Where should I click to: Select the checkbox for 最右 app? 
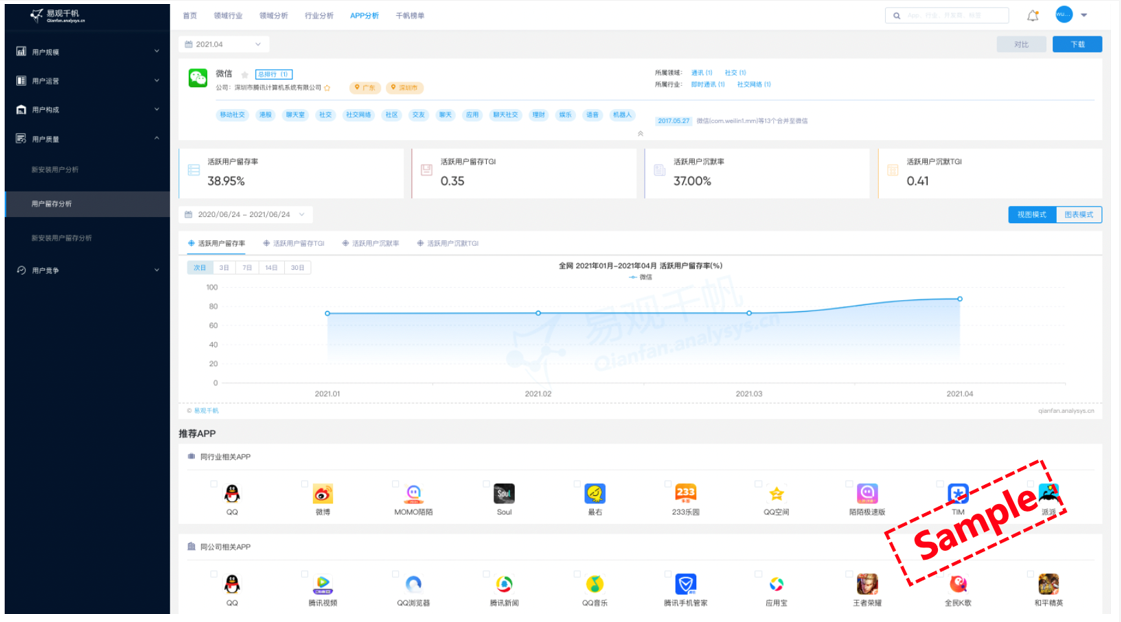[578, 484]
